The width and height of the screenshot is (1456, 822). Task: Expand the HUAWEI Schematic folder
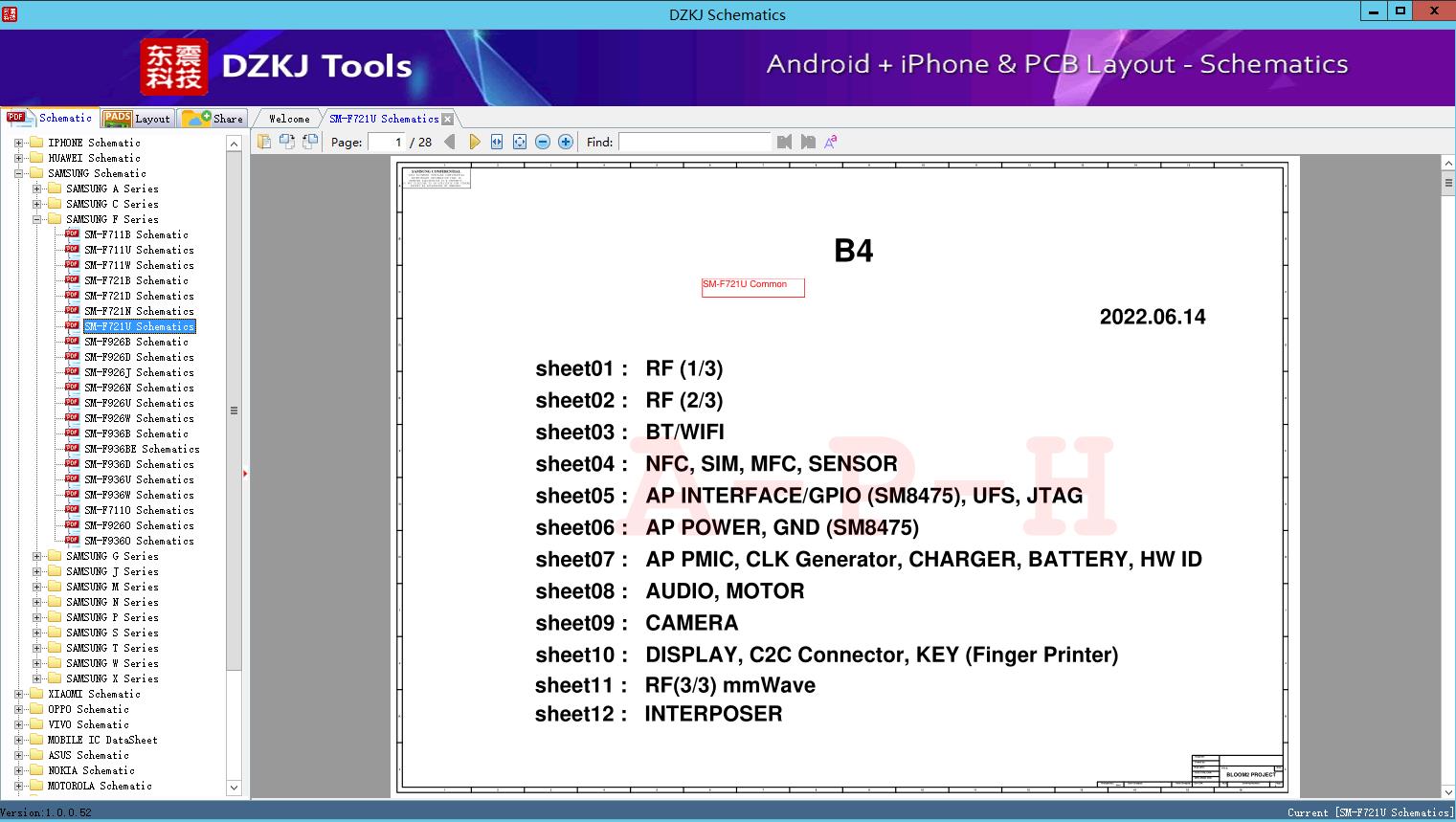(18, 158)
